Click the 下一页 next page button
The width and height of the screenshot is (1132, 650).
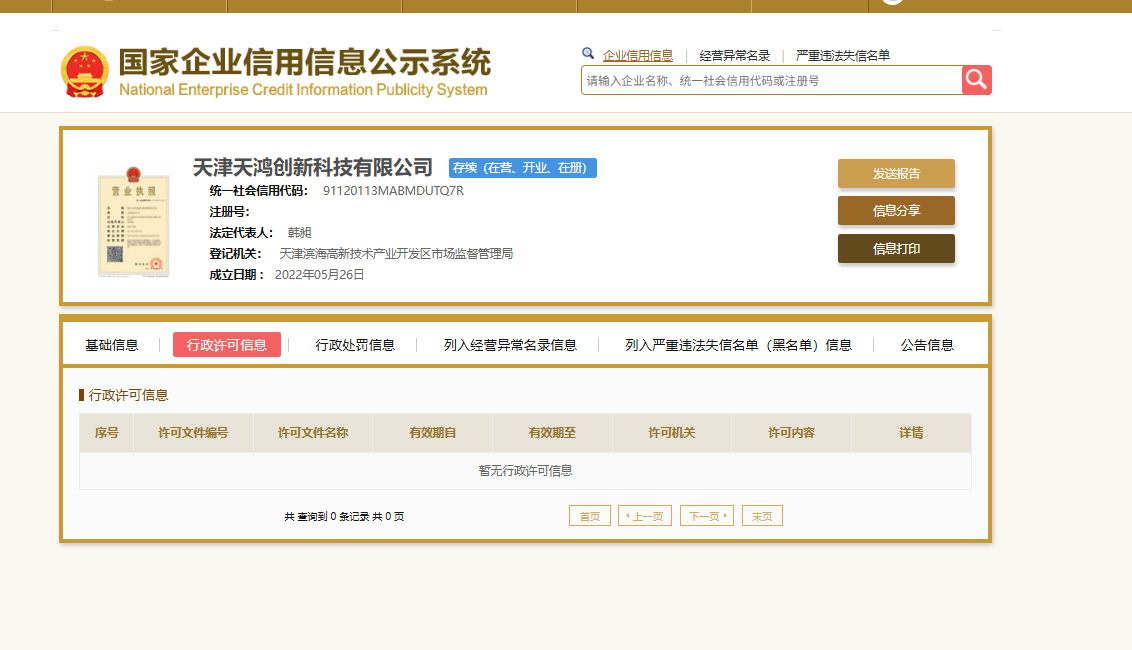point(707,516)
